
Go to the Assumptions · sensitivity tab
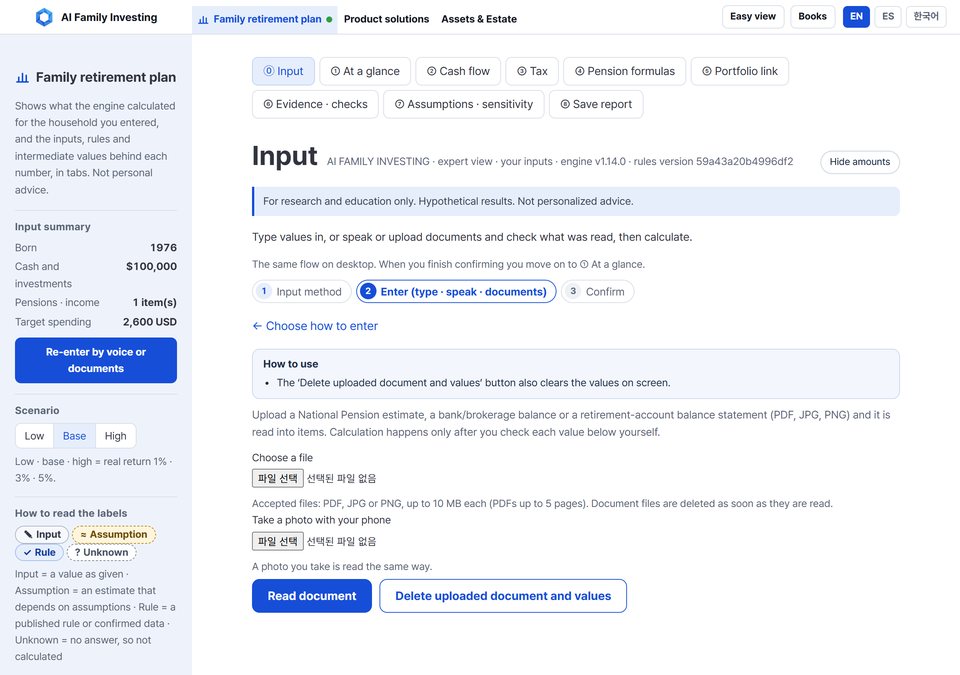(463, 104)
